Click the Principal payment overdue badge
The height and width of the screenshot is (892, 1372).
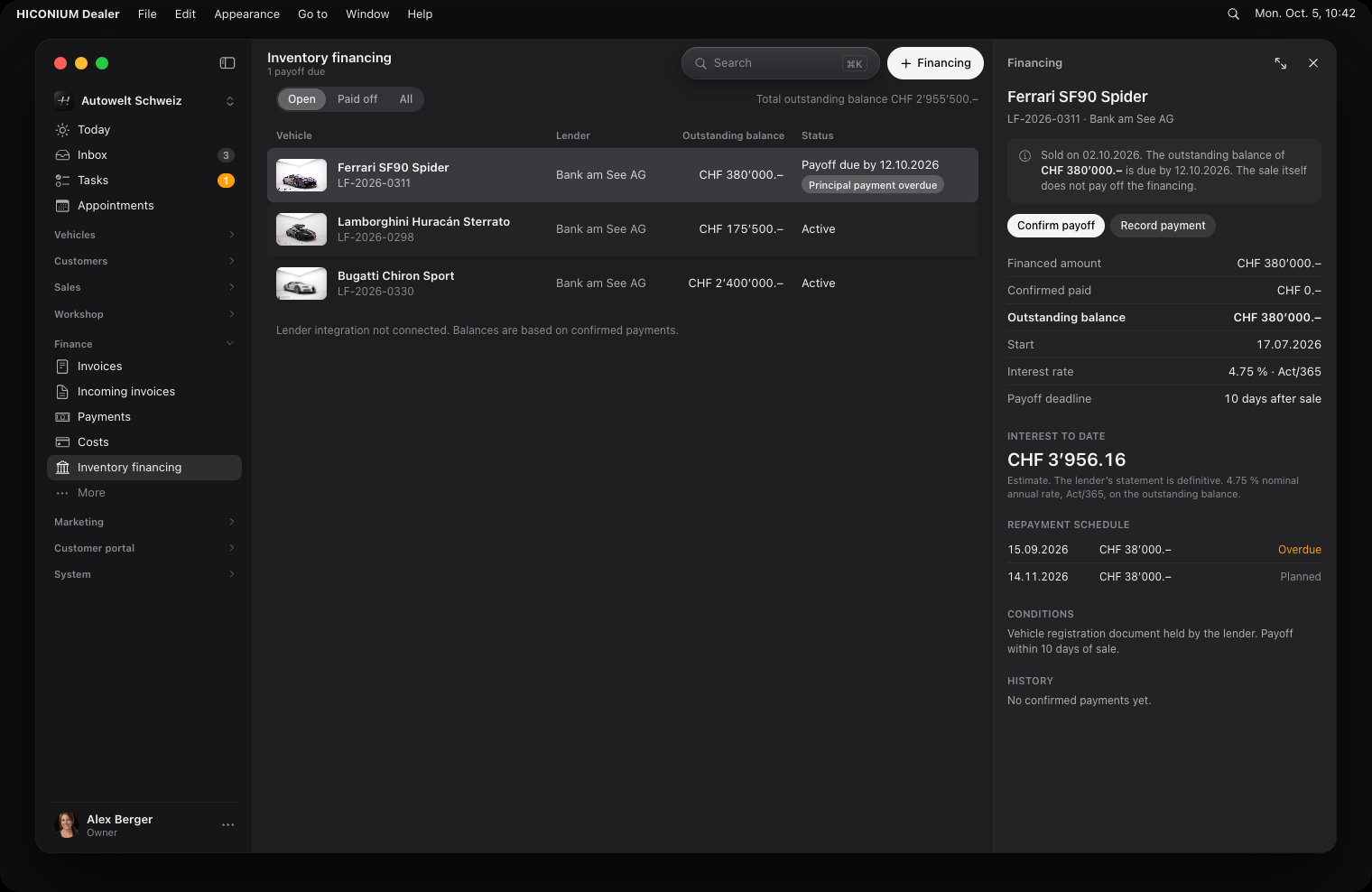pos(873,185)
